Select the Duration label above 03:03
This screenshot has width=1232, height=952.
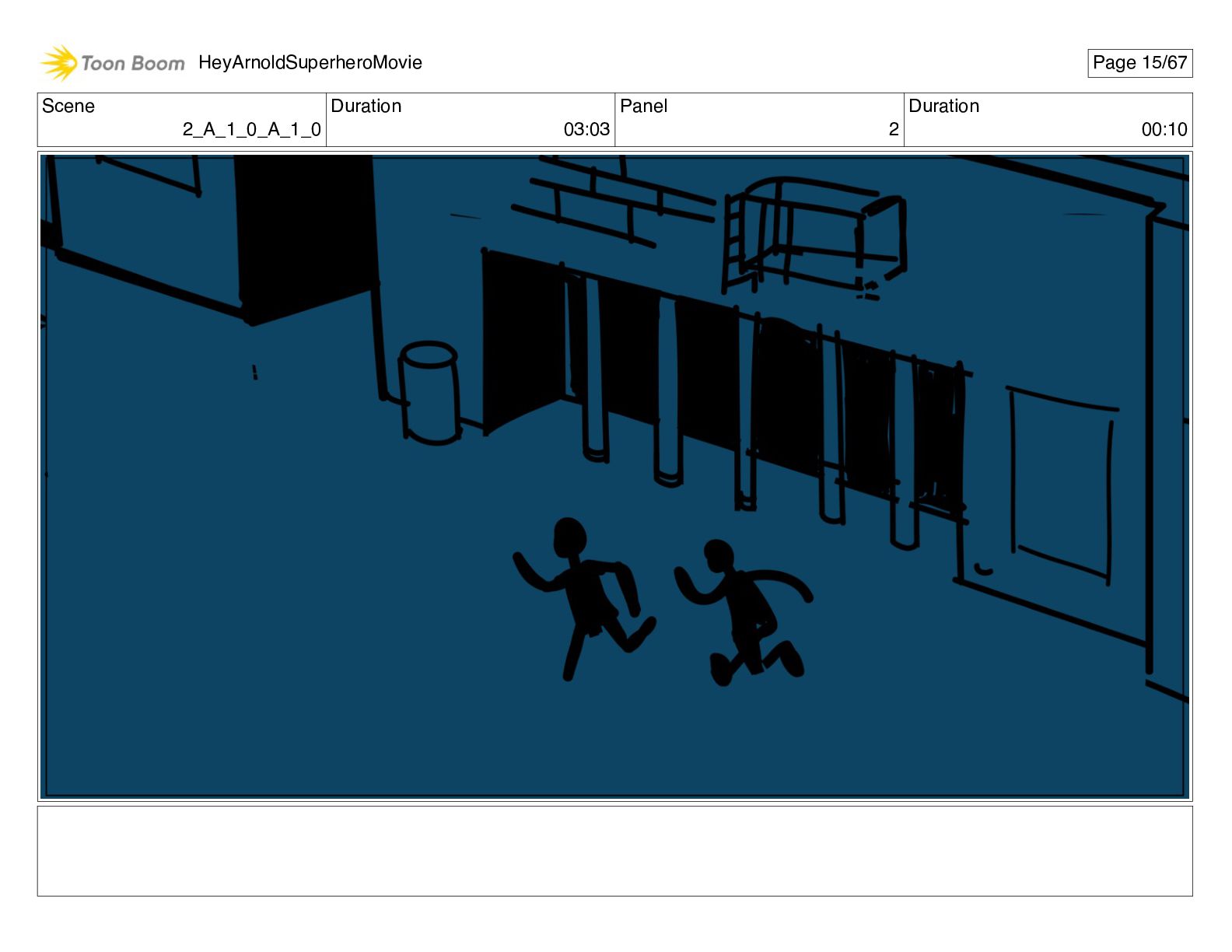point(366,106)
